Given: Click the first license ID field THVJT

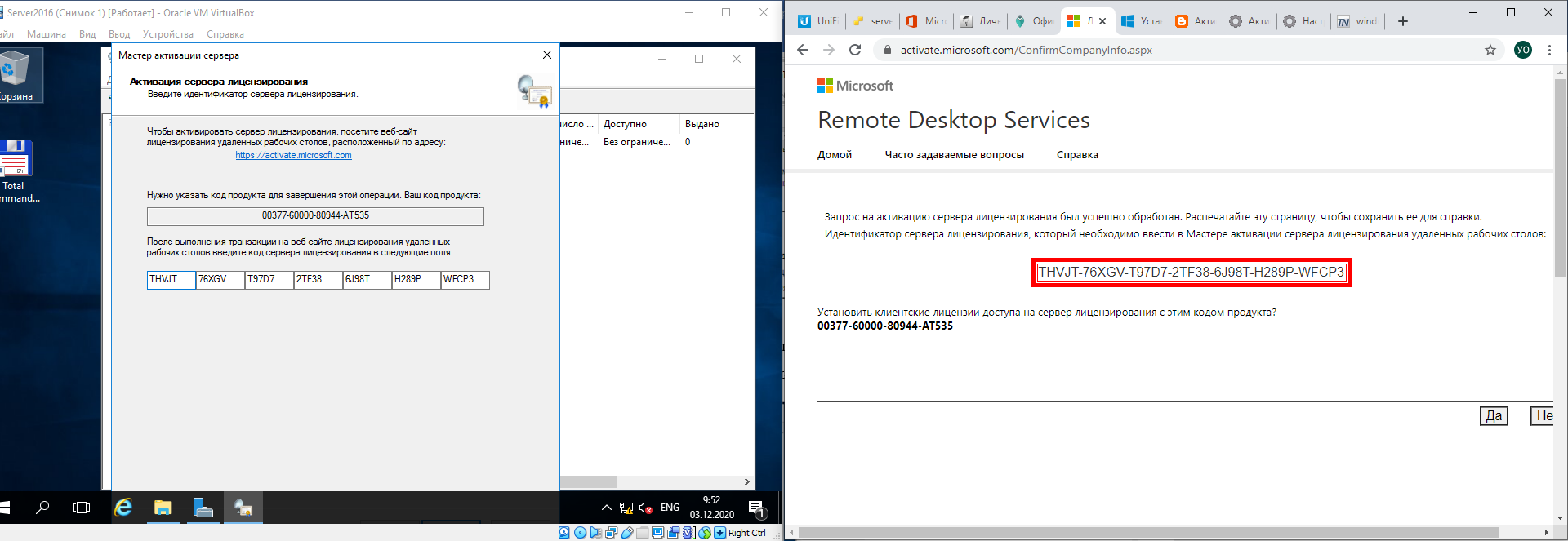Looking at the screenshot, I should pyautogui.click(x=171, y=280).
